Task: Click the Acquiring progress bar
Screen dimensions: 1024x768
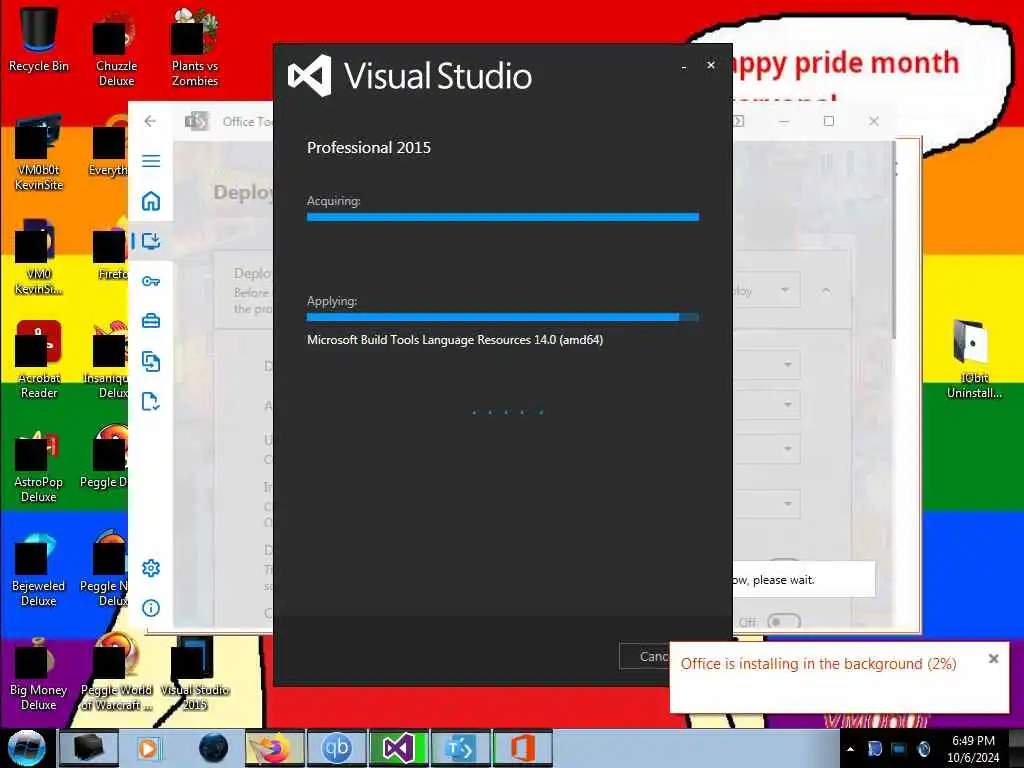Action: 503,217
